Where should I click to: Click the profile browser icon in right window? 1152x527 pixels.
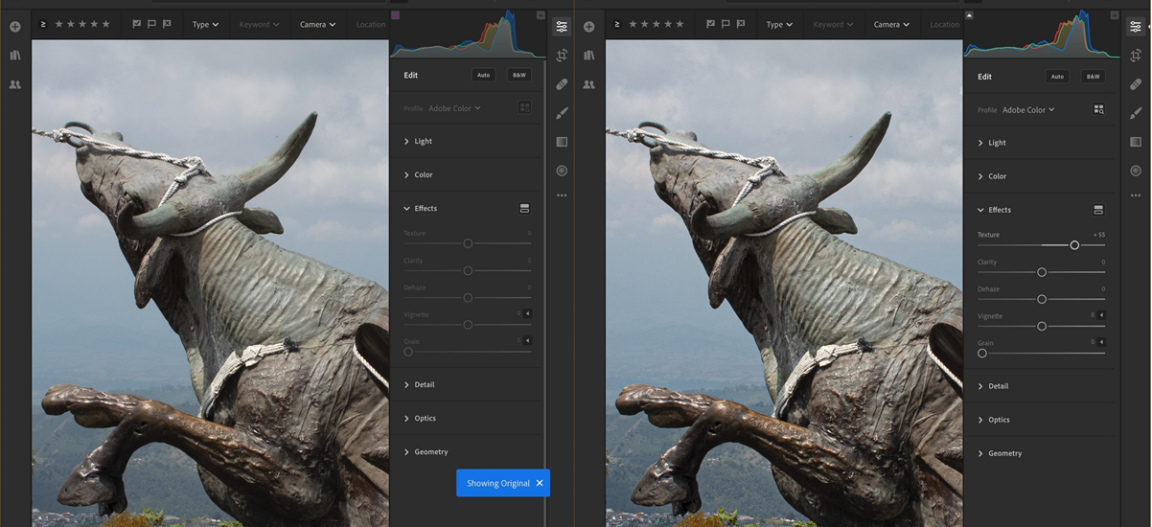[x=1099, y=109]
